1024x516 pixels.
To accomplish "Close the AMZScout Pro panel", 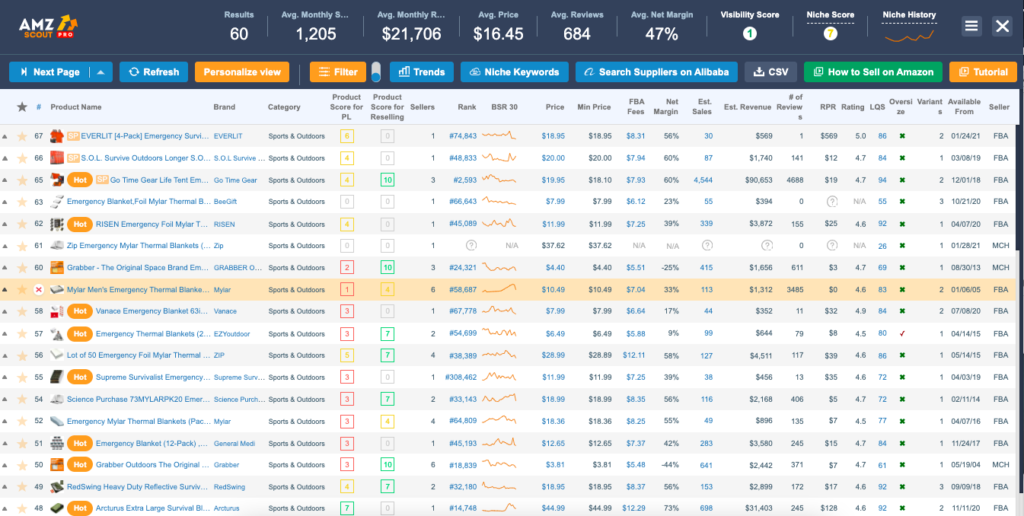I will [x=1002, y=26].
